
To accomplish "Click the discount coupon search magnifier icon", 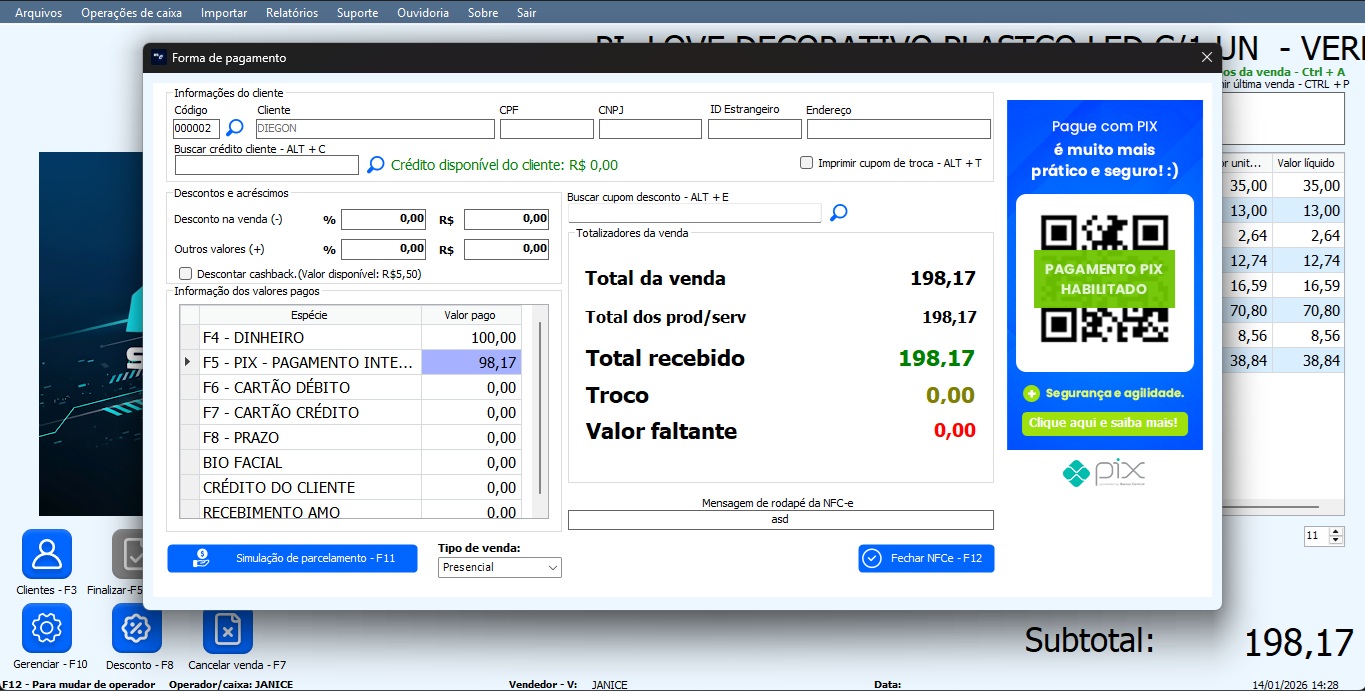I will (x=839, y=212).
